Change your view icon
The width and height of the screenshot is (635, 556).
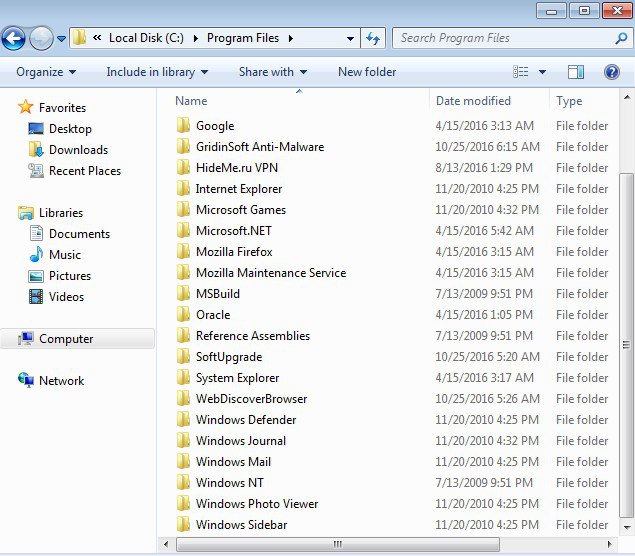(x=520, y=72)
